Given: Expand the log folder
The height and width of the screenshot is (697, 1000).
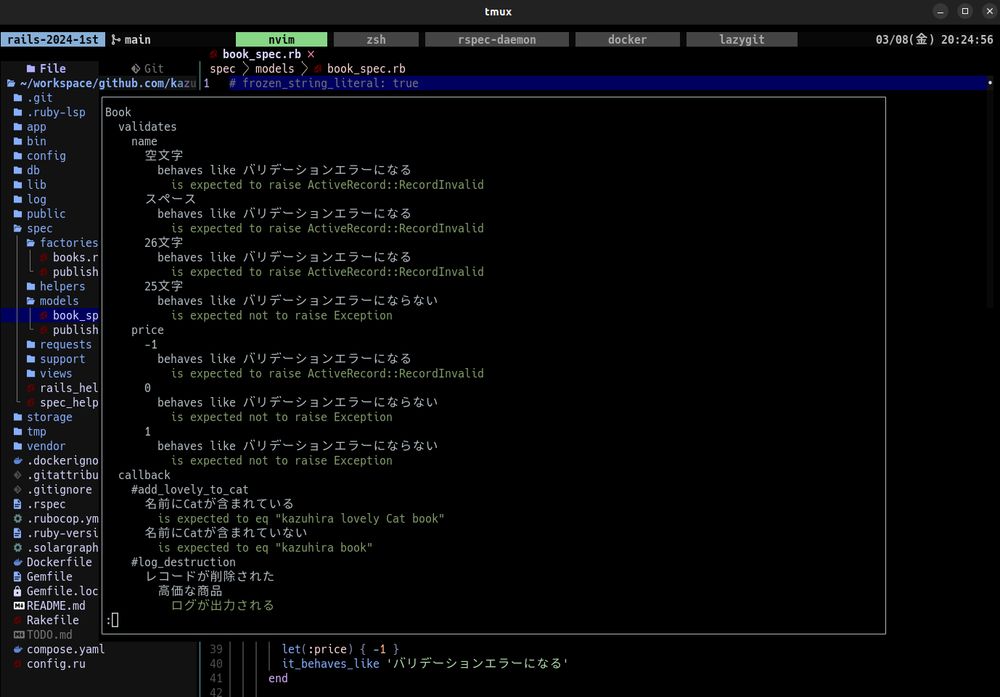Looking at the screenshot, I should [30, 199].
